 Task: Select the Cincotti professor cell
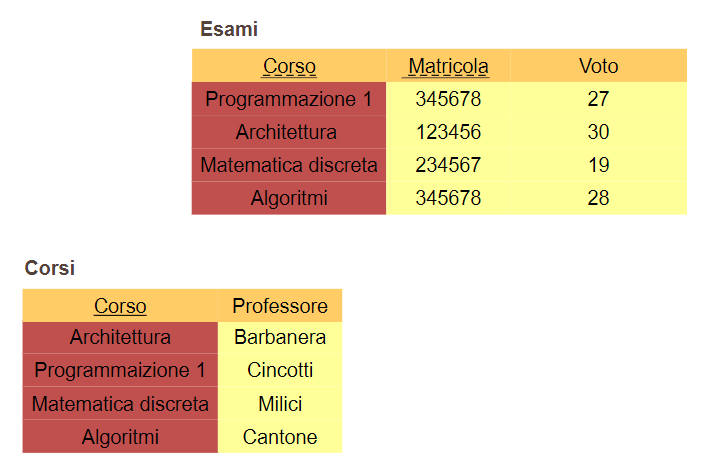point(280,370)
